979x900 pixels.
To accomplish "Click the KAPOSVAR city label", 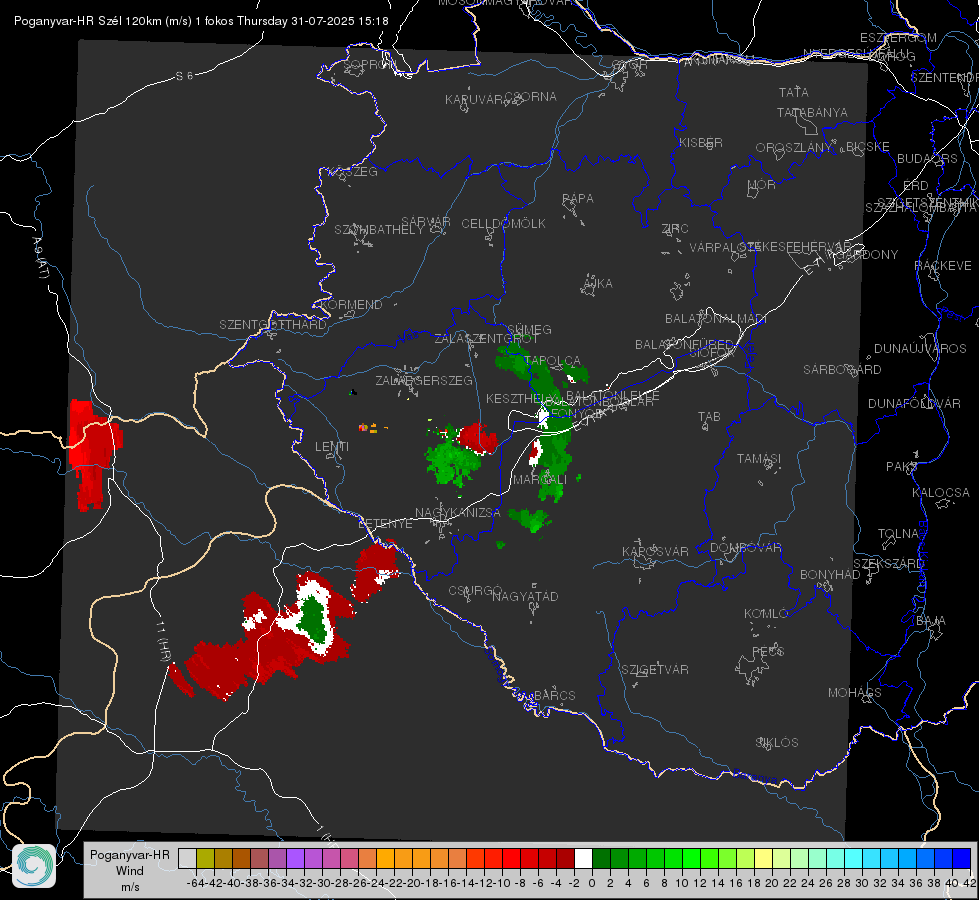I will pos(655,551).
